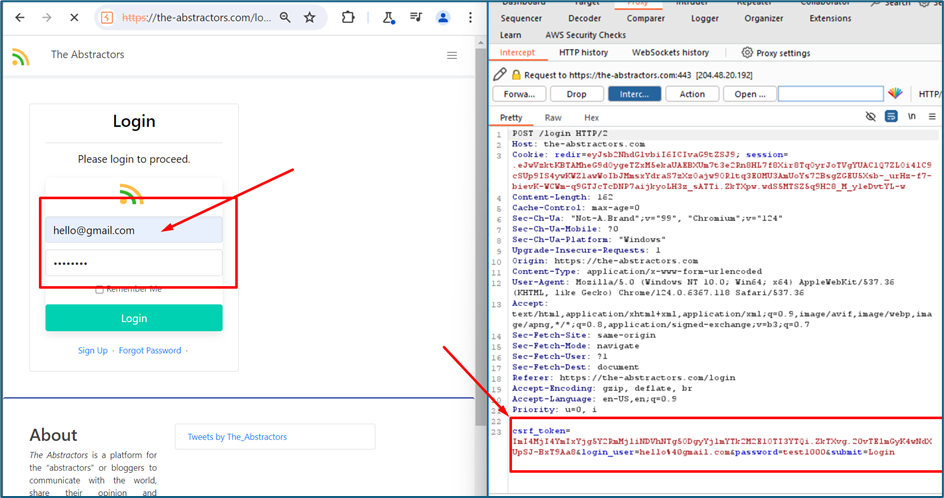Open Chrome extensions puzzle icon
The height and width of the screenshot is (498, 944).
pyautogui.click(x=348, y=17)
